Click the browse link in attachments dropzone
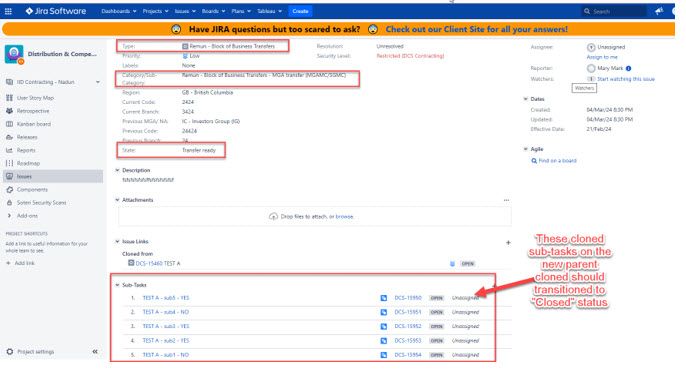 tap(344, 217)
